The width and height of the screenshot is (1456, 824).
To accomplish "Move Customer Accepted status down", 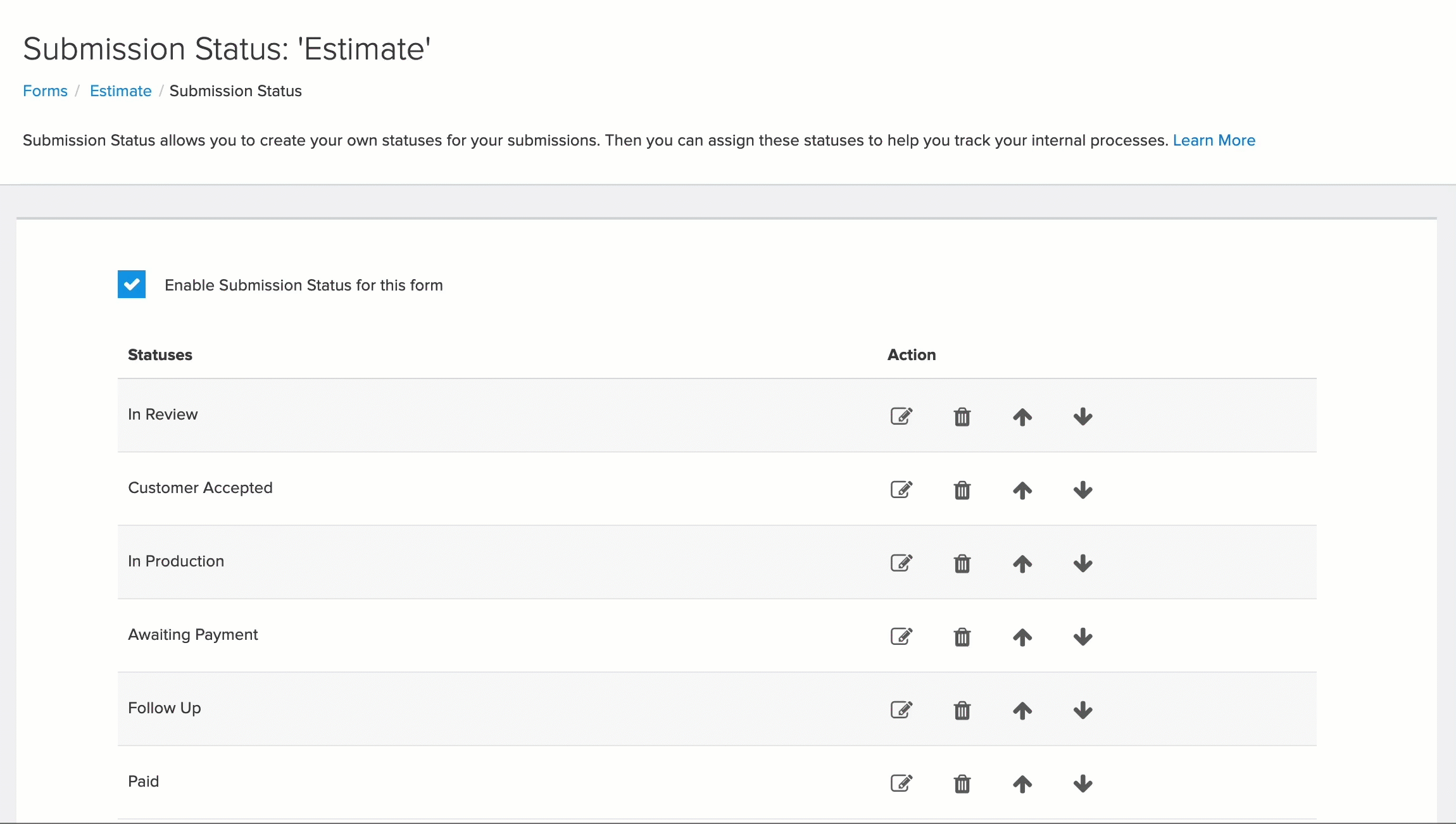I will point(1083,490).
